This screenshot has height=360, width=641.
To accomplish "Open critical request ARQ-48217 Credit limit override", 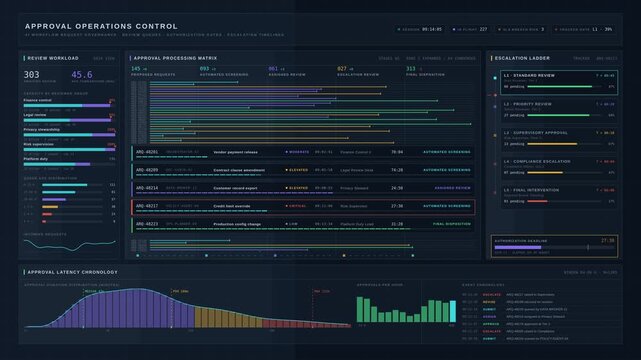I will click(303, 206).
